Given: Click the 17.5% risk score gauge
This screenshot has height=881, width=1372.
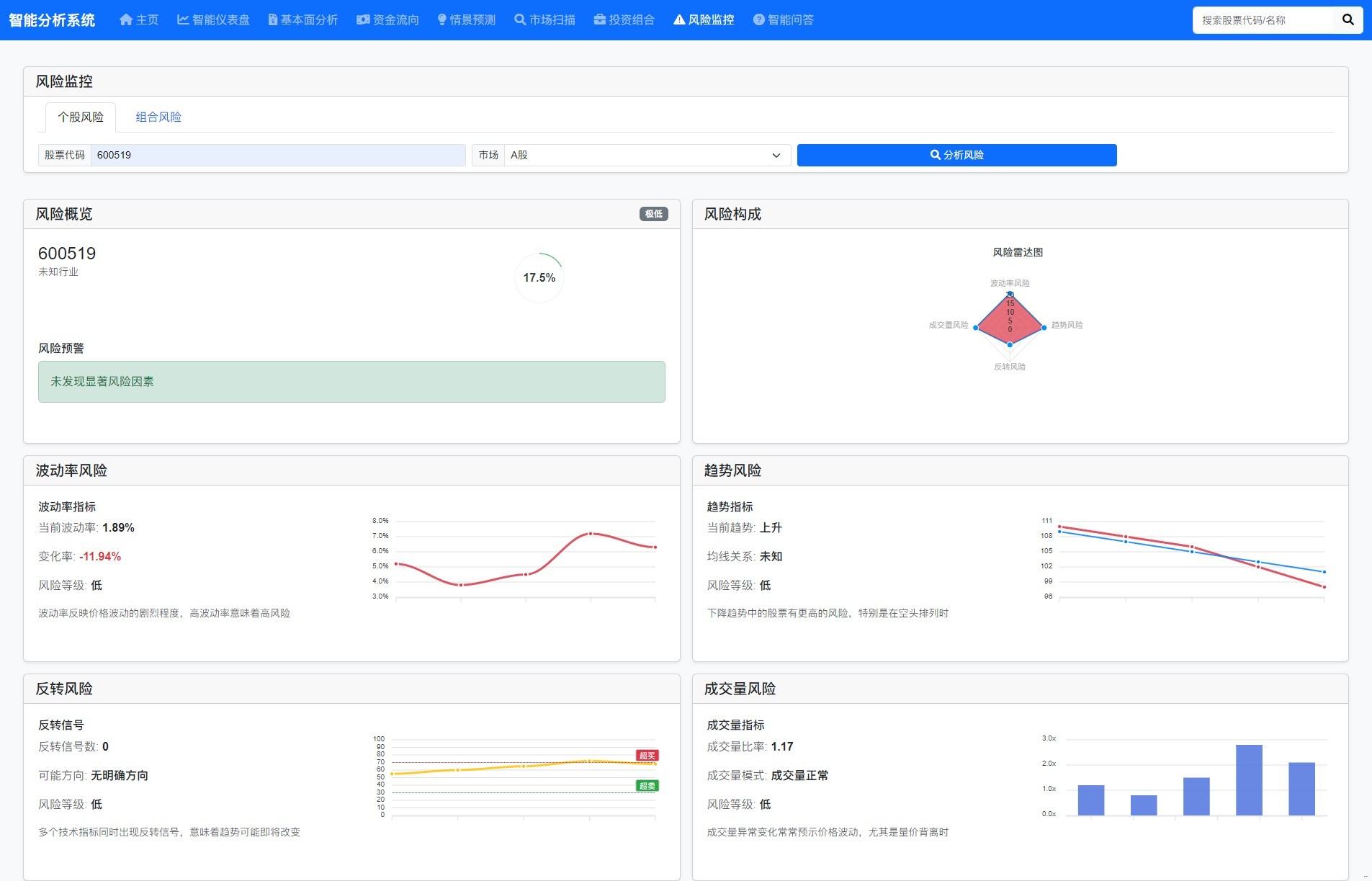Looking at the screenshot, I should point(539,277).
